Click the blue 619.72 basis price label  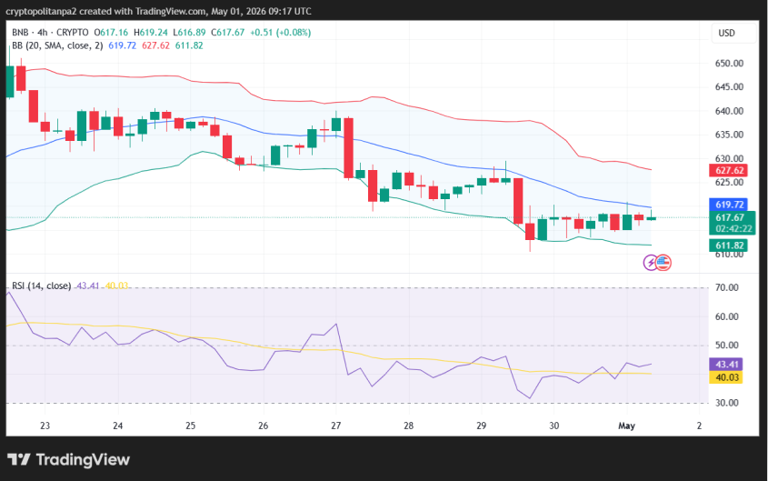point(729,205)
